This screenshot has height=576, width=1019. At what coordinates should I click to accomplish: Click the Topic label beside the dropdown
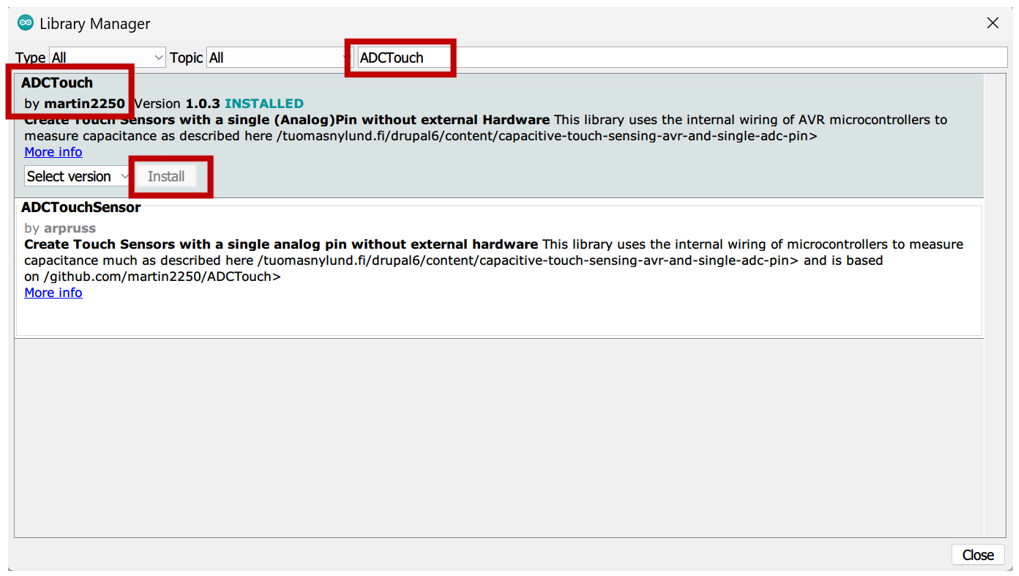(x=186, y=58)
